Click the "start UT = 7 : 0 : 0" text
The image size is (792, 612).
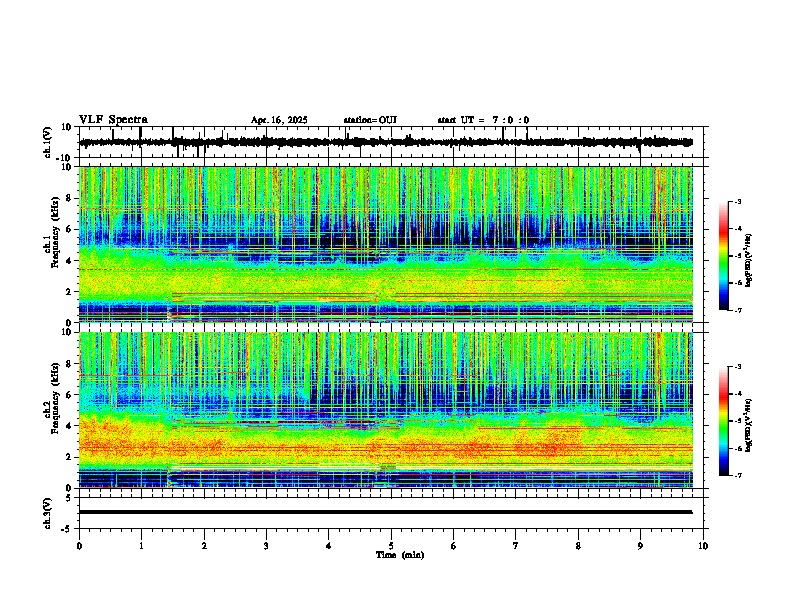pos(483,120)
